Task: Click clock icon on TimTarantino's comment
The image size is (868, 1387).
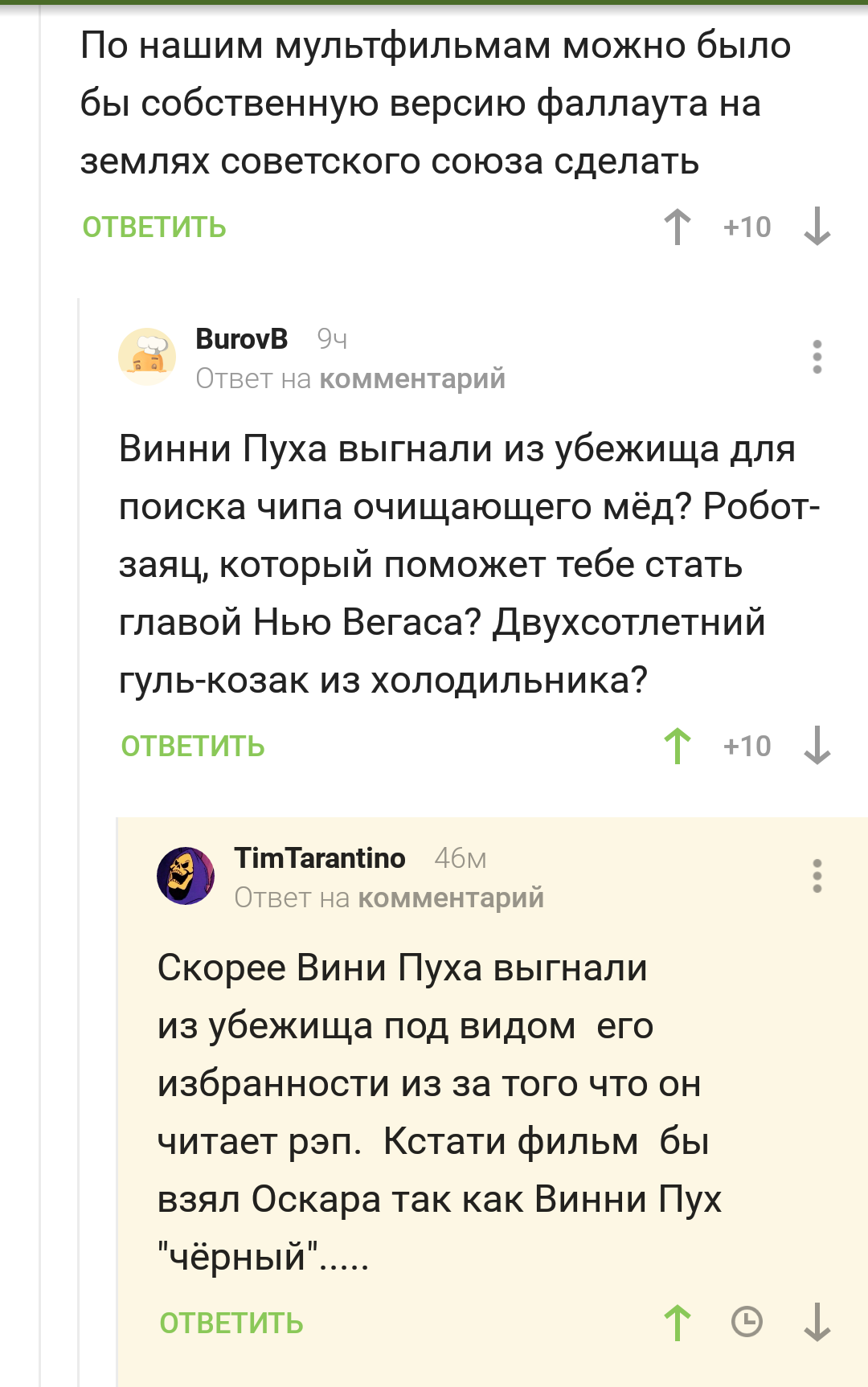Action: (x=747, y=1322)
